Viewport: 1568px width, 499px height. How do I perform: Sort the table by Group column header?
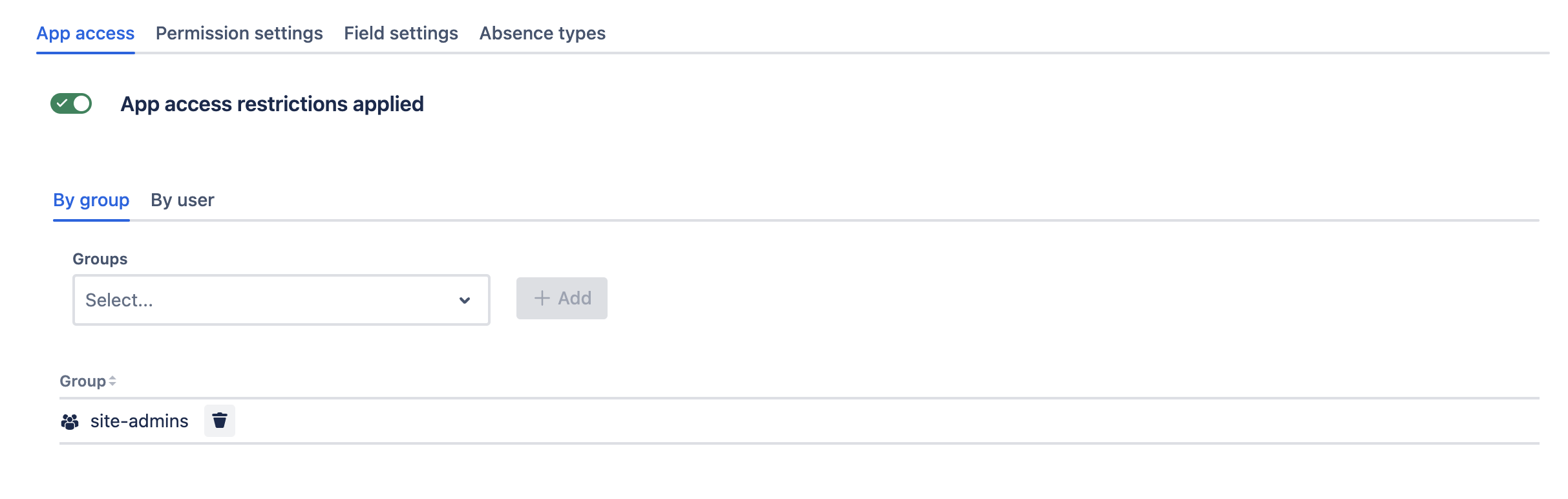[x=83, y=381]
